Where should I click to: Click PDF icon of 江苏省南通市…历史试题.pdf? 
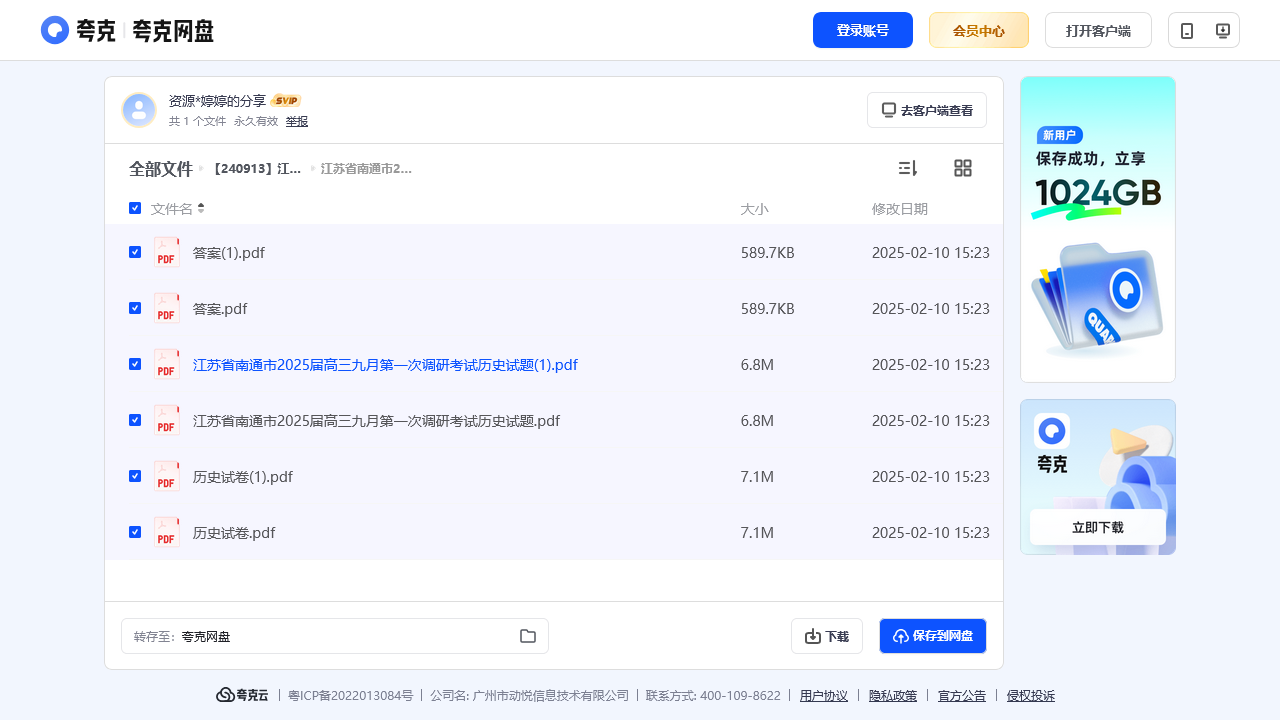pos(167,420)
